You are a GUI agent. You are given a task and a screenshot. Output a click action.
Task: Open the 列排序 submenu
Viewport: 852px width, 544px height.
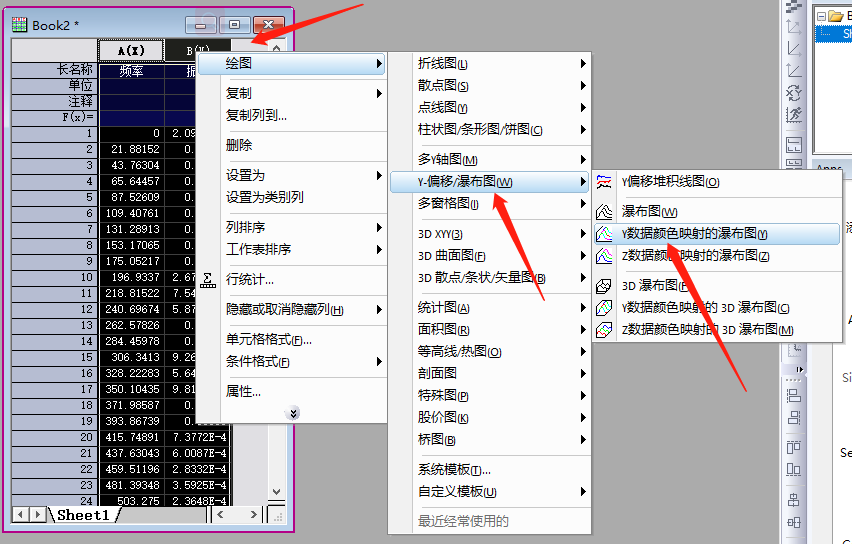click(291, 227)
